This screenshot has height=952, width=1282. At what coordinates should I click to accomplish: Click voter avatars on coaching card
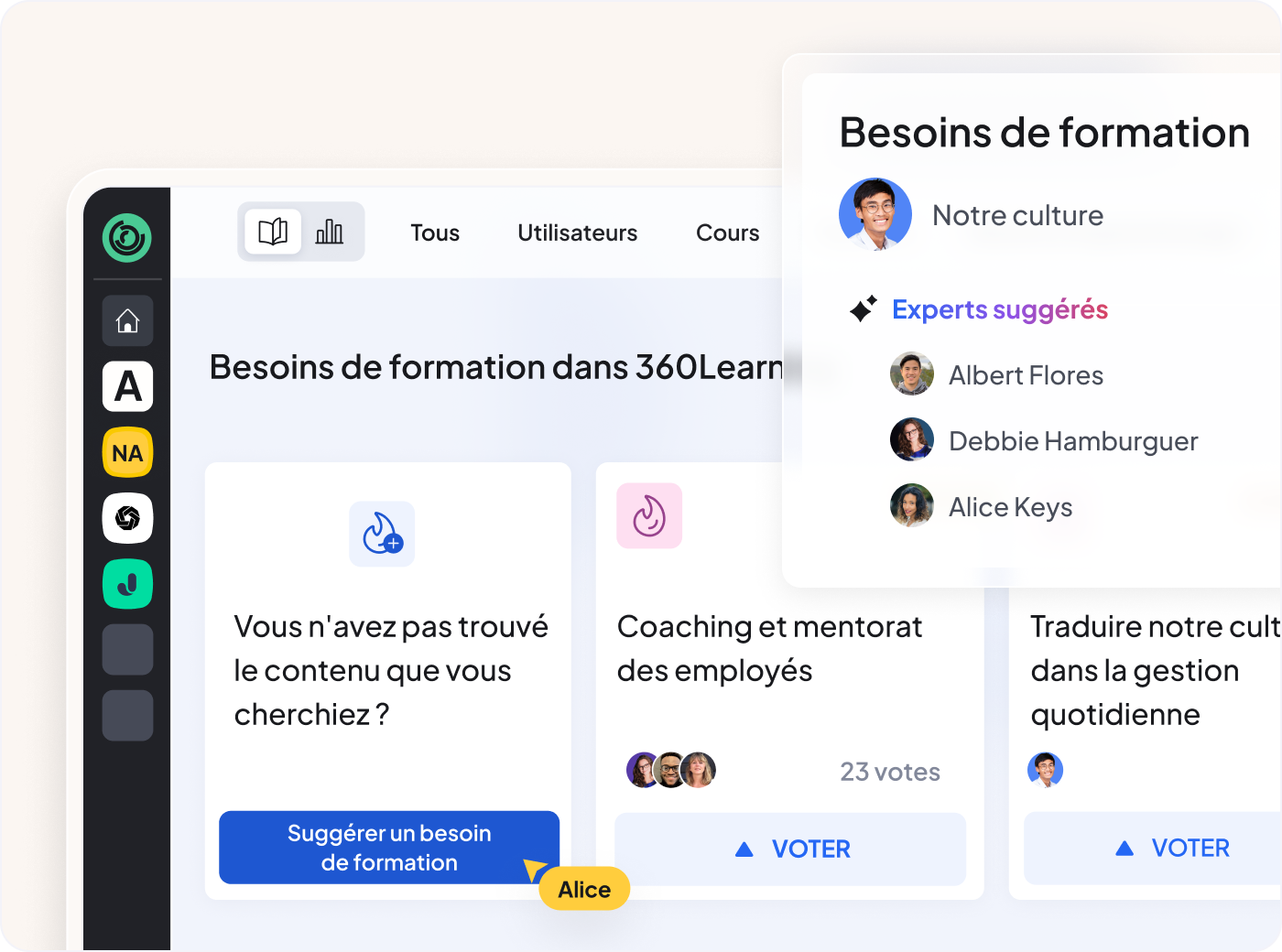(x=671, y=771)
